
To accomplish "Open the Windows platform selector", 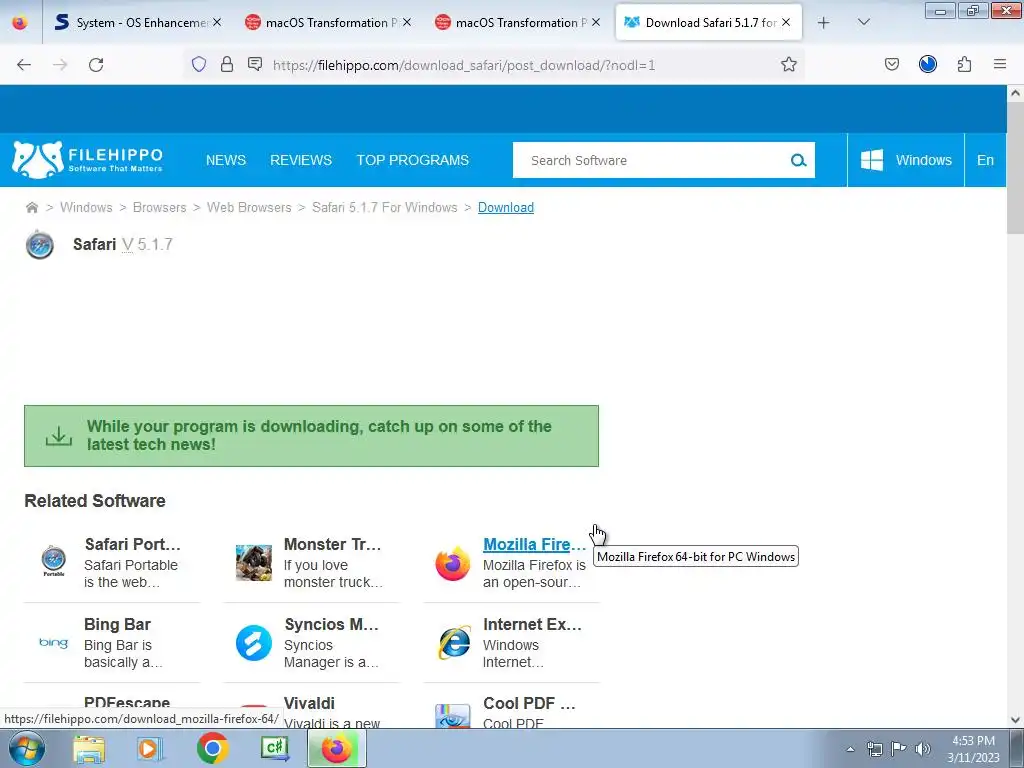I will pyautogui.click(x=906, y=160).
